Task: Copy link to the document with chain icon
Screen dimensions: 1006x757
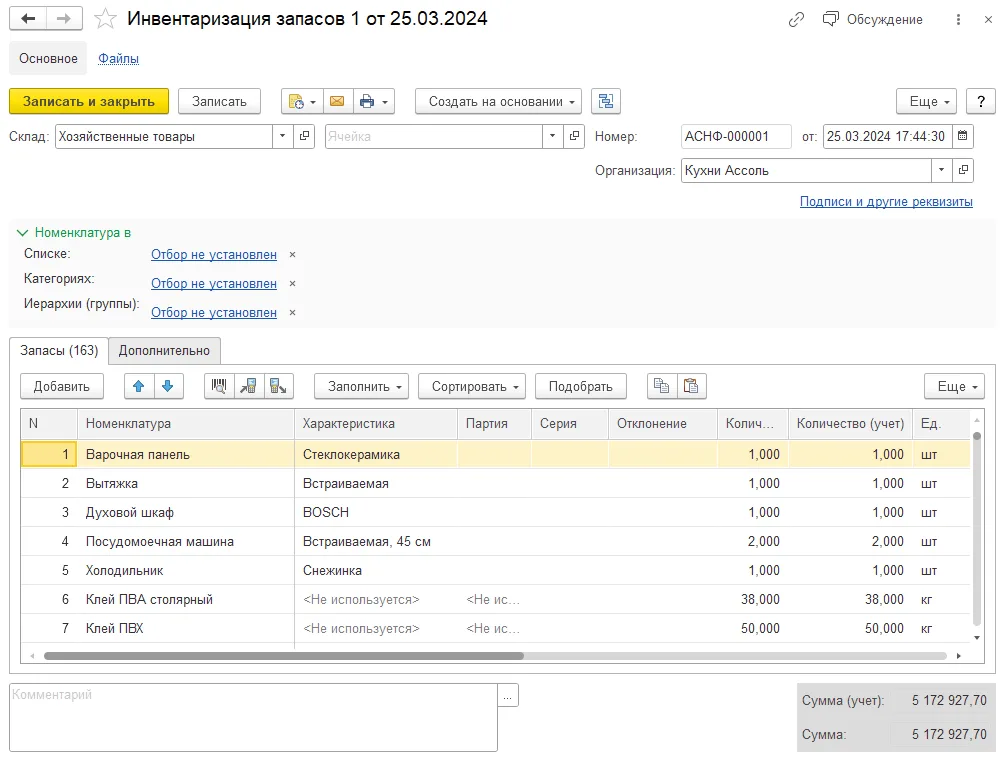Action: tap(796, 20)
